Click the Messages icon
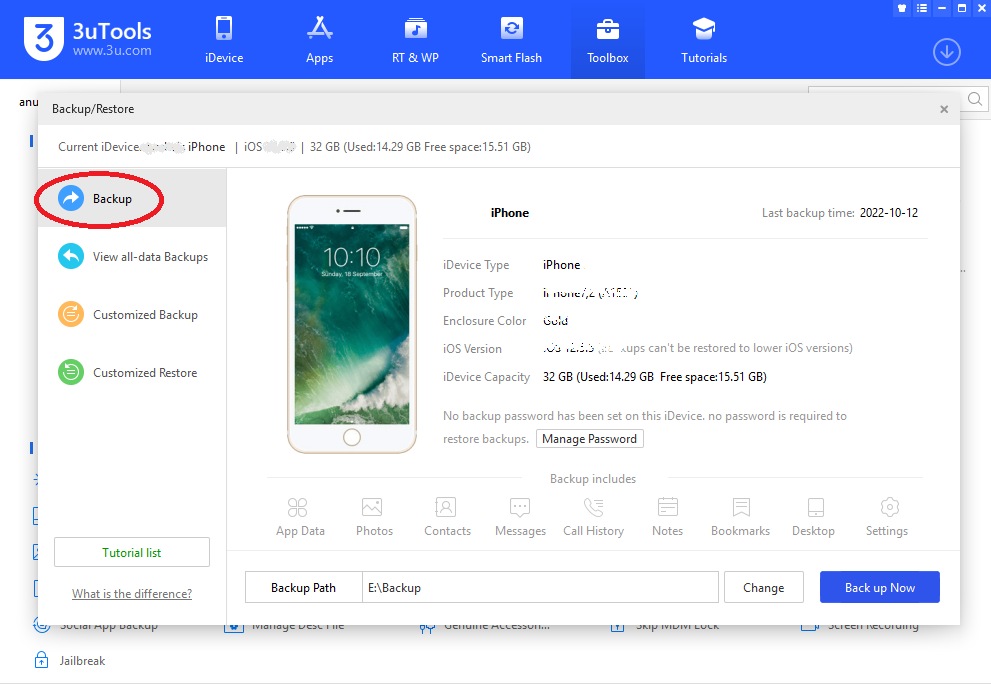 tap(520, 507)
